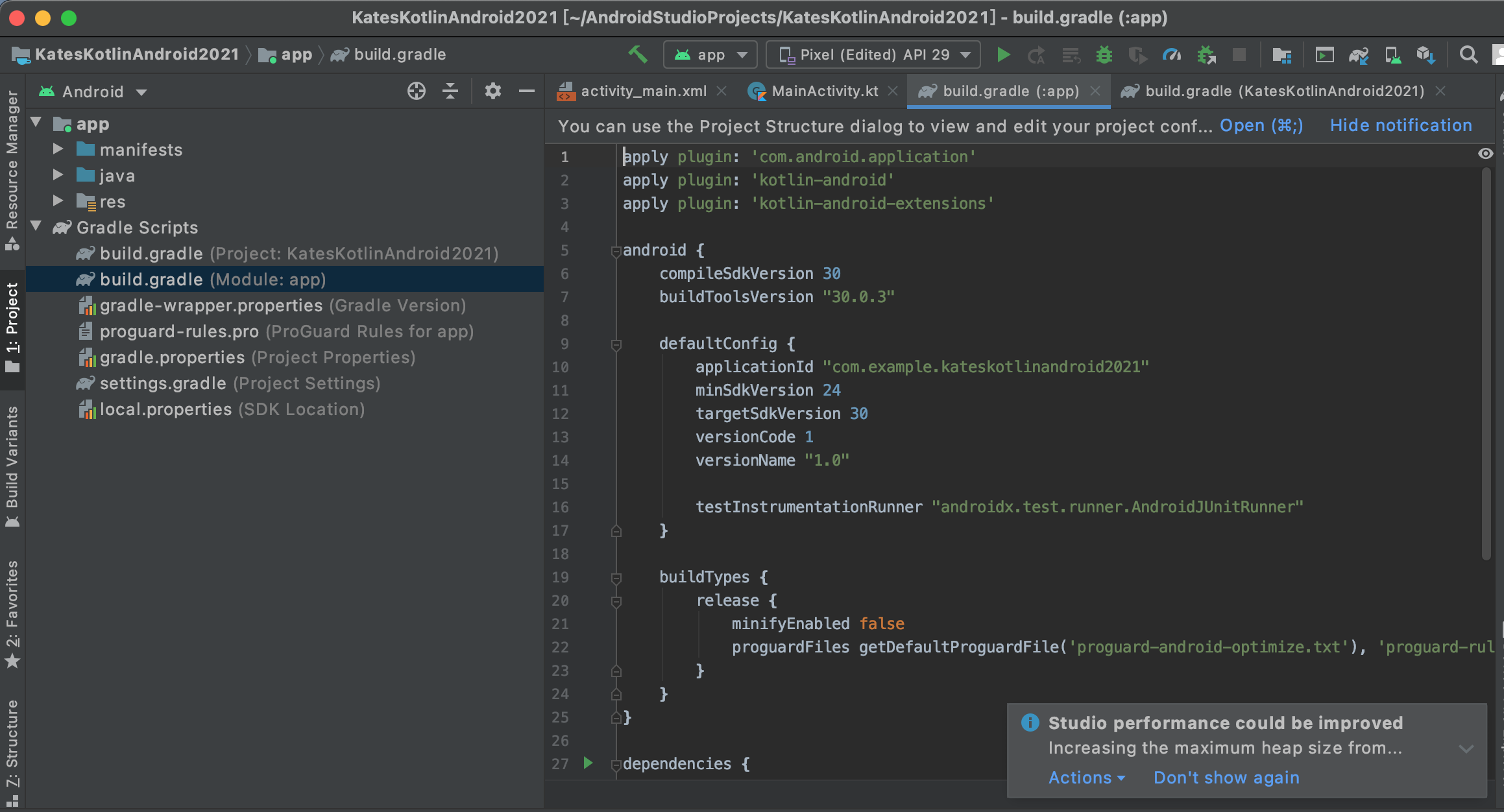Image resolution: width=1504 pixels, height=812 pixels.
Task: Open the Android Profiler gauge icon
Action: pos(1171,54)
